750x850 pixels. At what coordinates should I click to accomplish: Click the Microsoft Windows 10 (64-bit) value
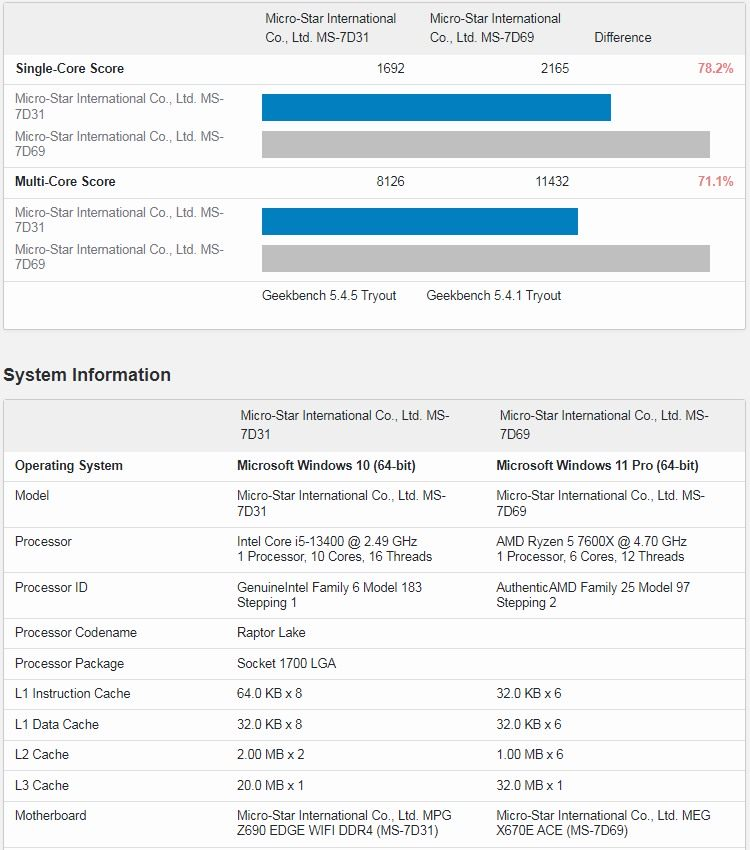pos(326,466)
